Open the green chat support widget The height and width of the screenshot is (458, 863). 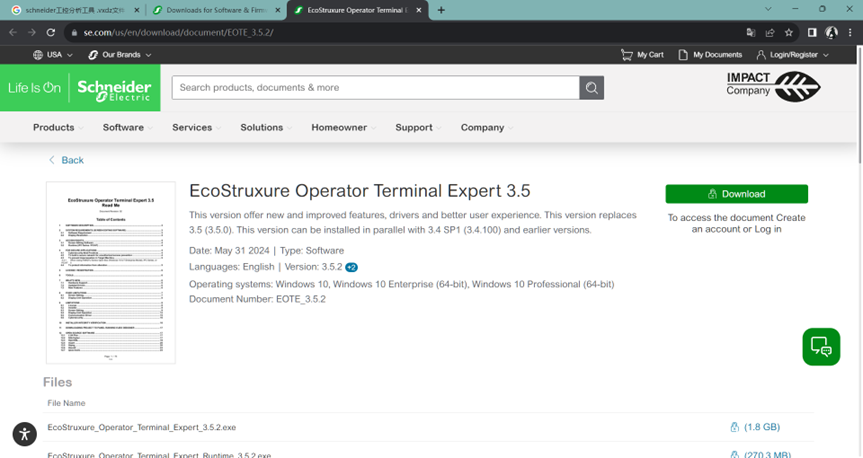[821, 347]
